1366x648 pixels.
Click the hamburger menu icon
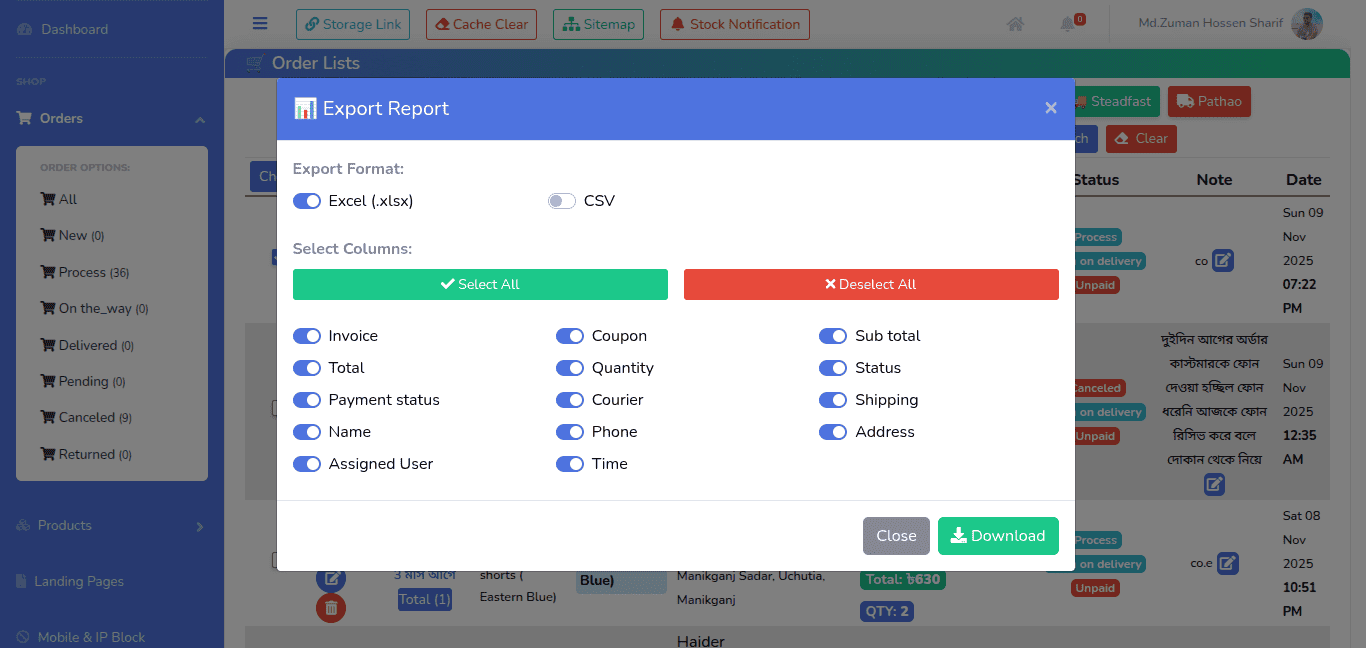pyautogui.click(x=260, y=24)
